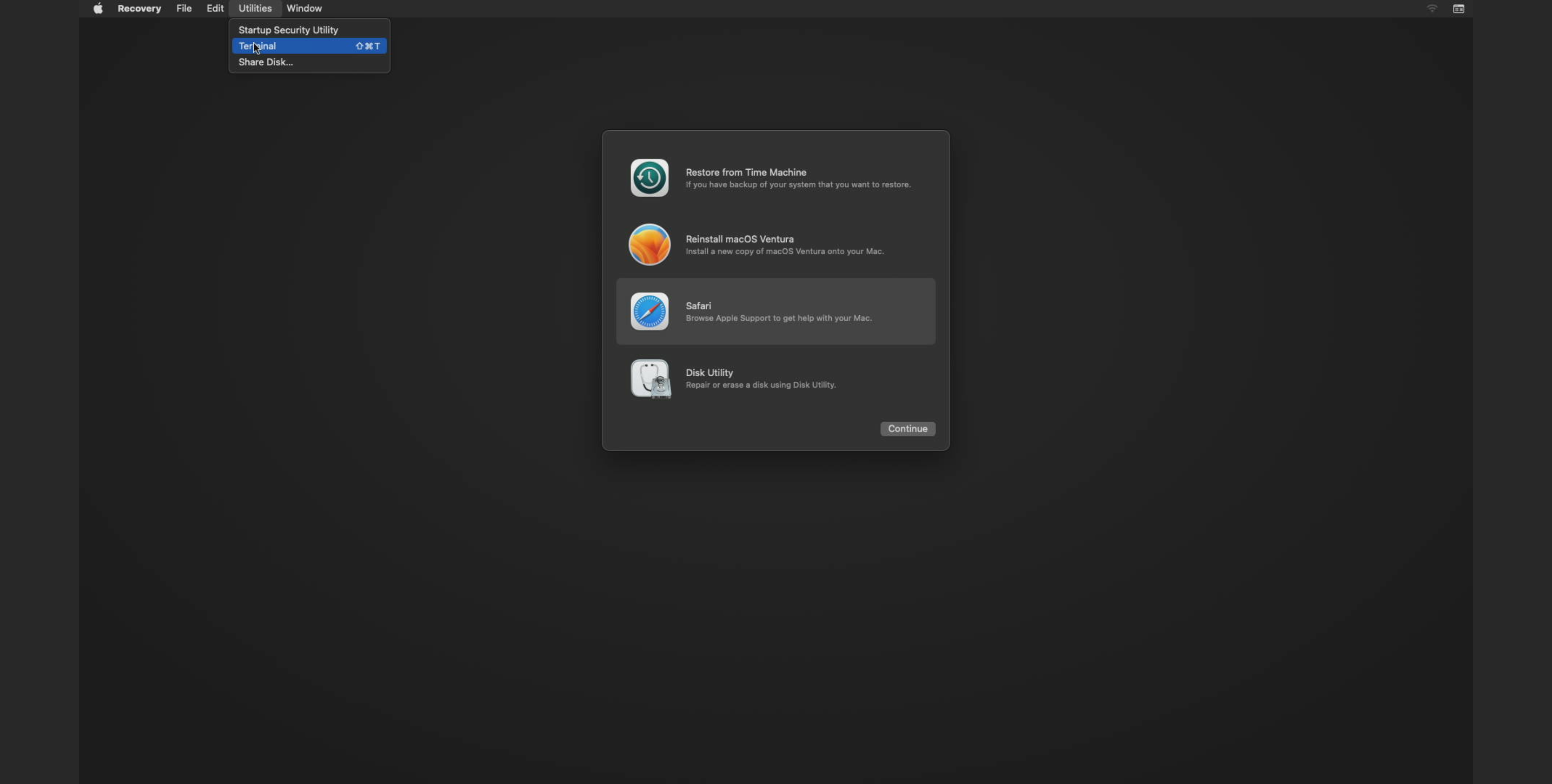
Task: Open the Utilities menu
Action: tap(254, 8)
